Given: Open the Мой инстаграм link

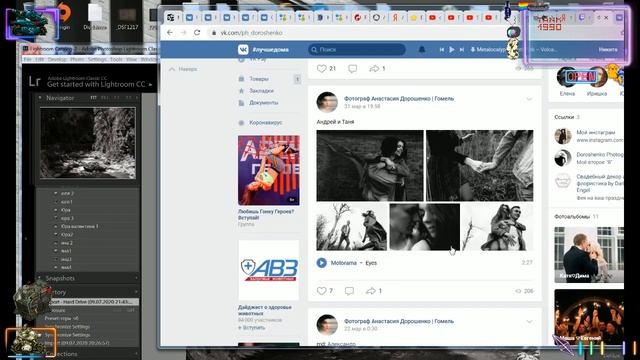Looking at the screenshot, I should coord(596,132).
